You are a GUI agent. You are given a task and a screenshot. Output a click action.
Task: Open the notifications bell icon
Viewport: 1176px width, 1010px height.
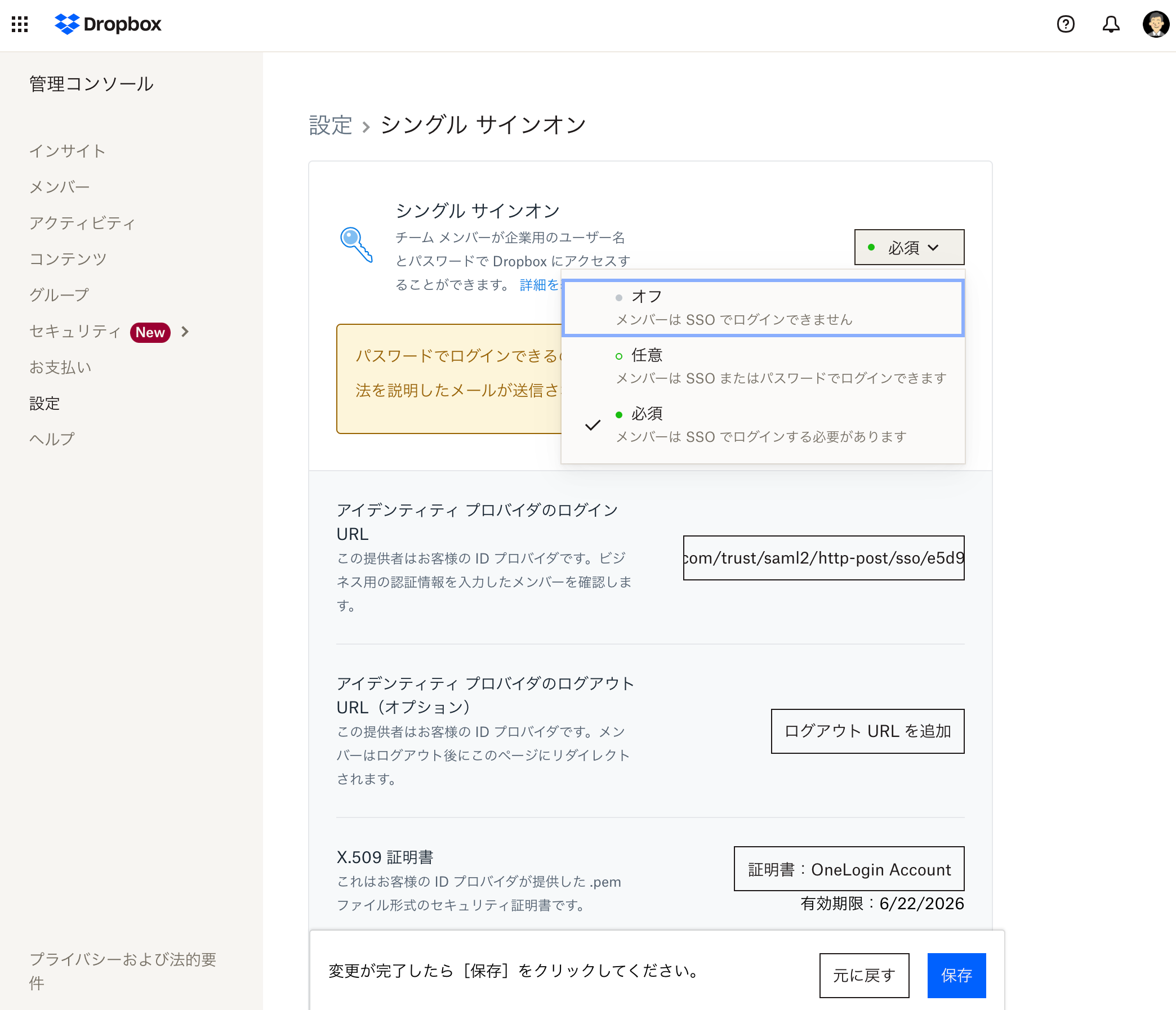[x=1111, y=24]
